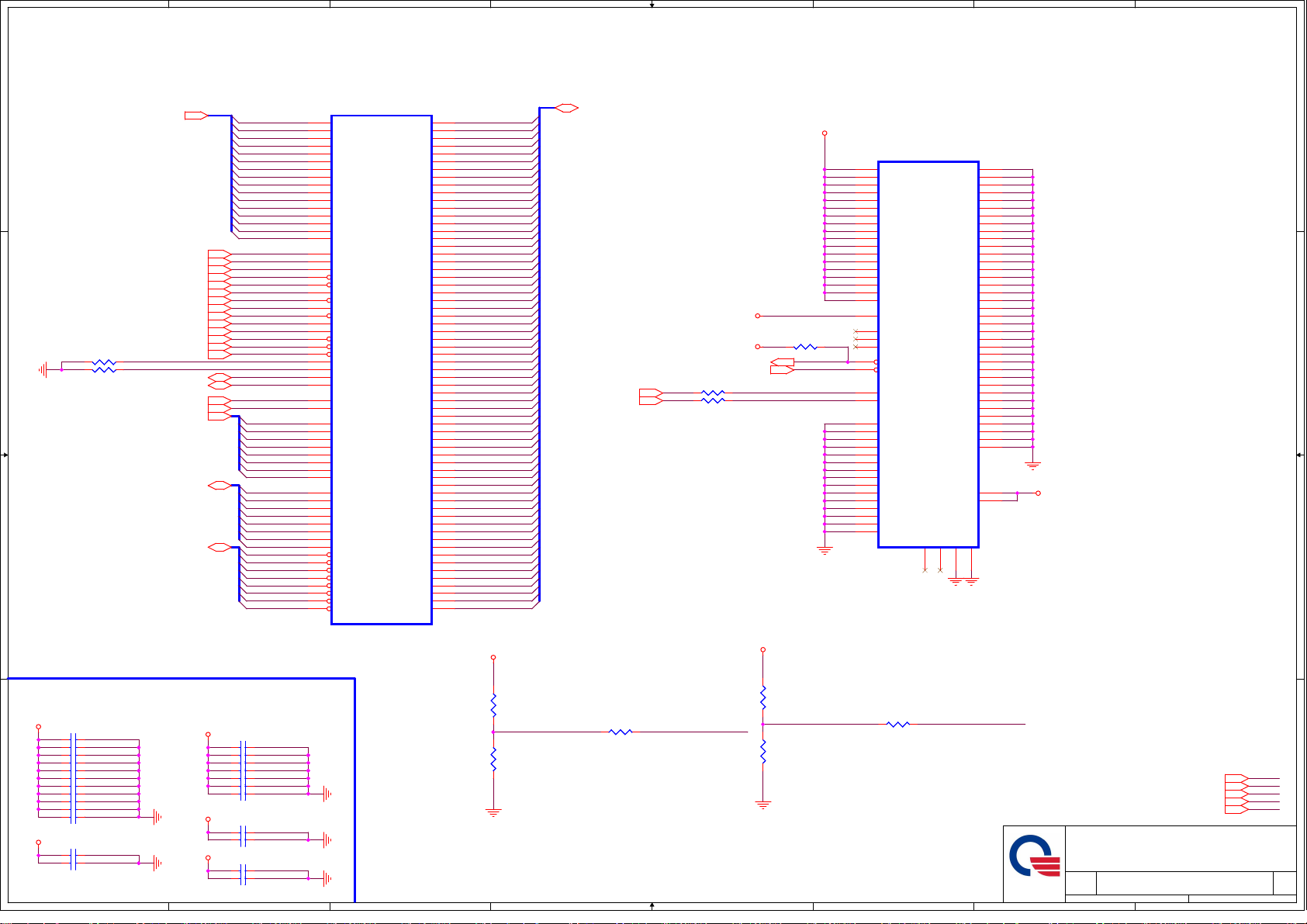
Task: Click horizontal resistor in right voltage divider
Action: coord(897,724)
